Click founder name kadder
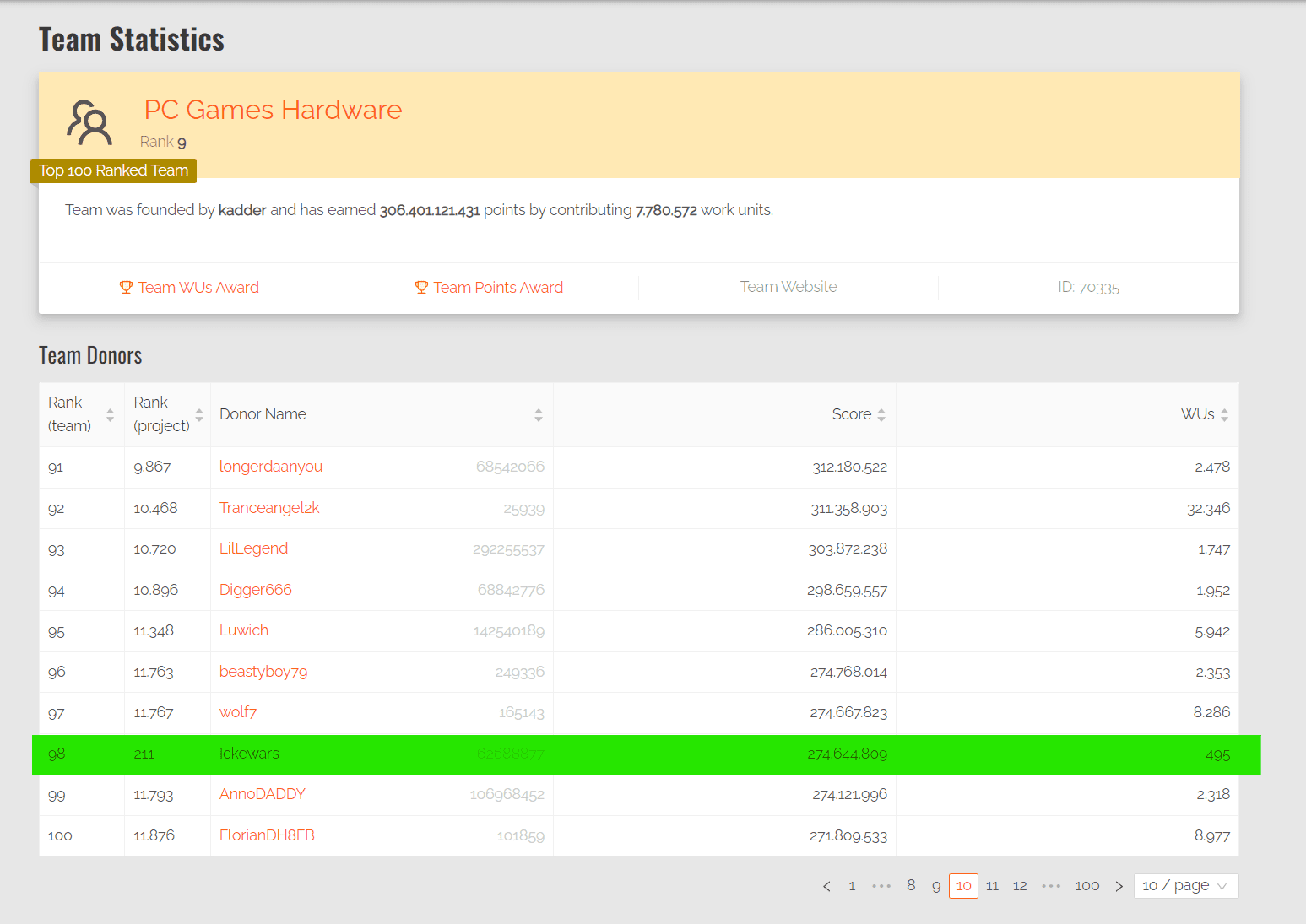 click(242, 210)
